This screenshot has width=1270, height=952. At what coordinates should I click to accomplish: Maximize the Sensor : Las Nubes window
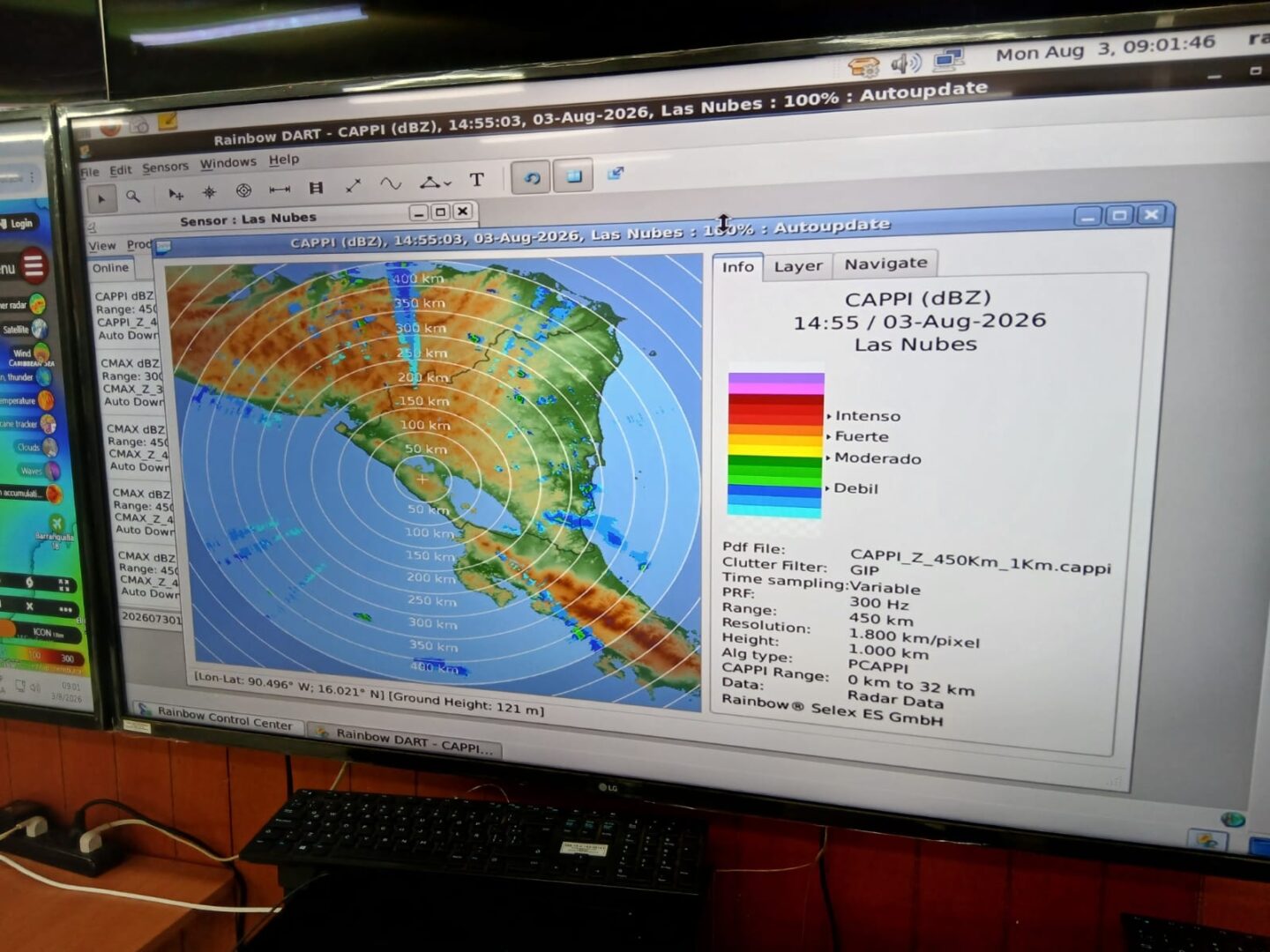coord(440,212)
